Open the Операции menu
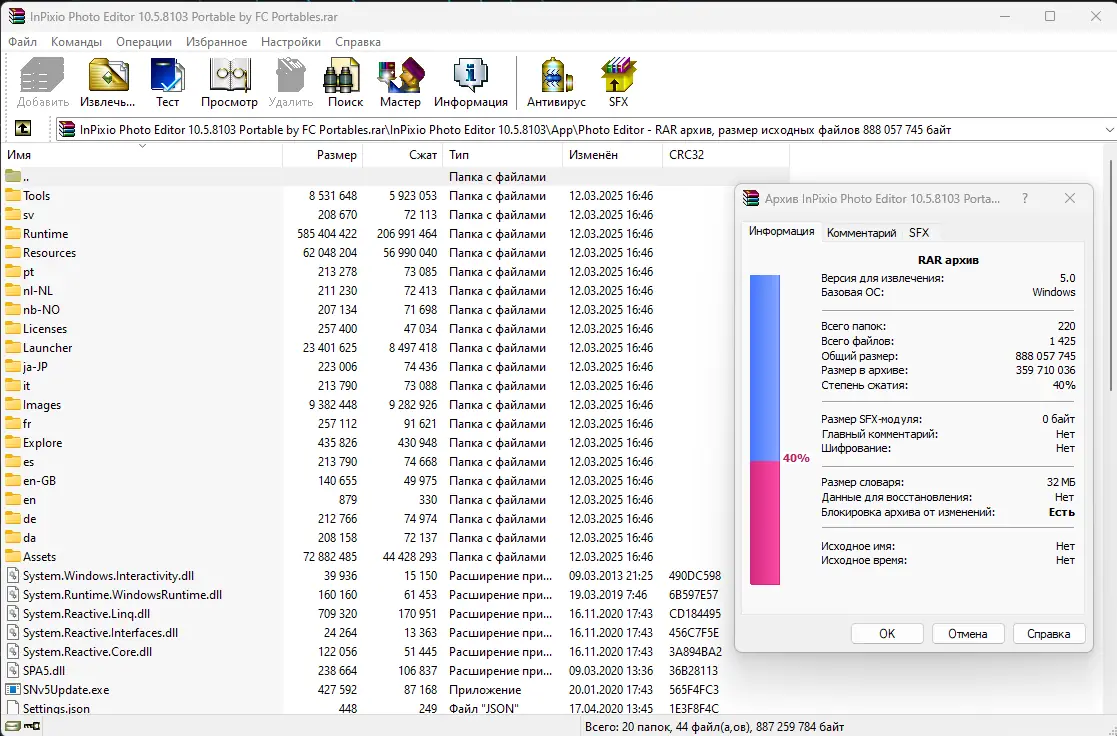 coord(144,42)
